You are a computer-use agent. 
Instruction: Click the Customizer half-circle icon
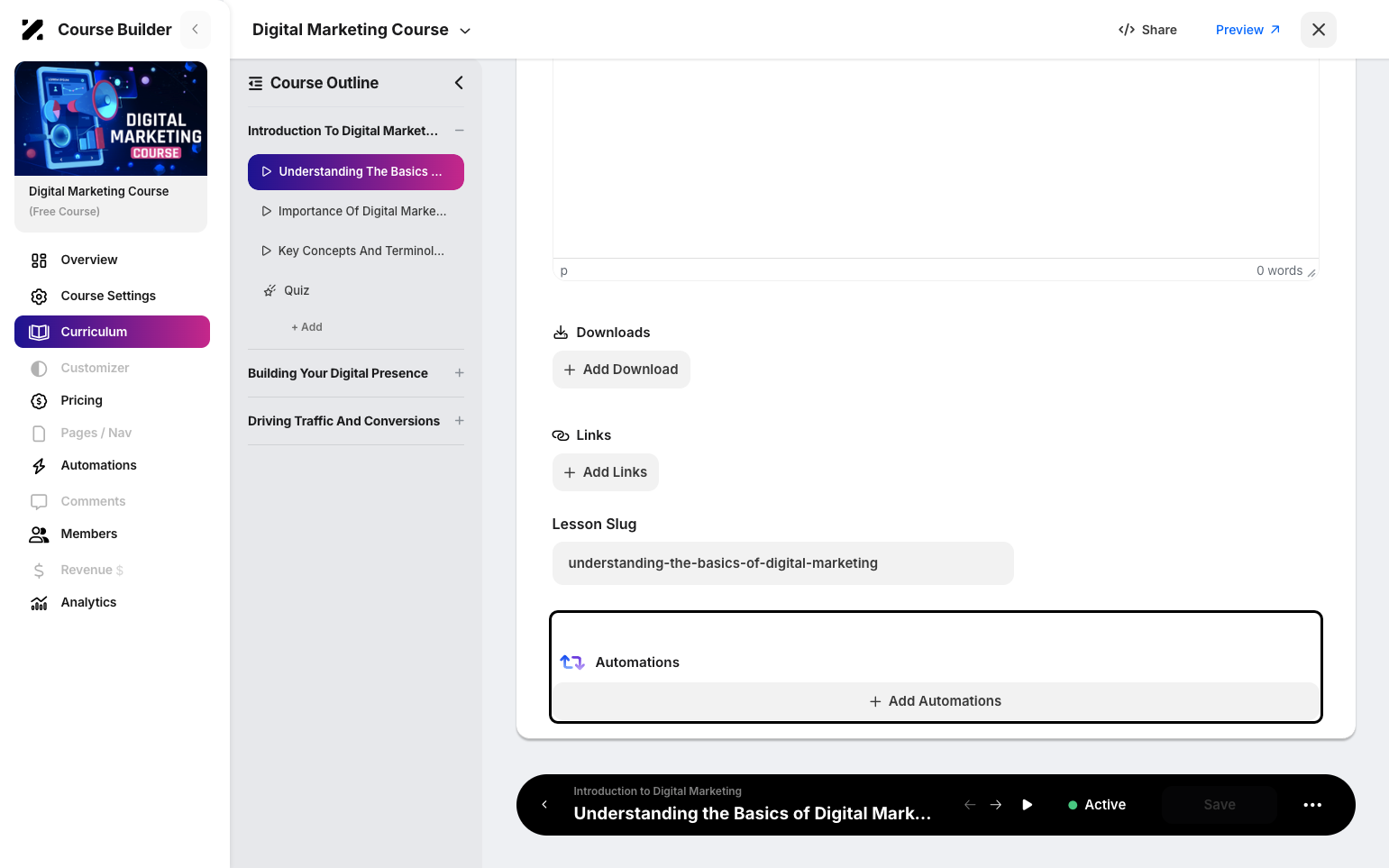click(x=39, y=369)
